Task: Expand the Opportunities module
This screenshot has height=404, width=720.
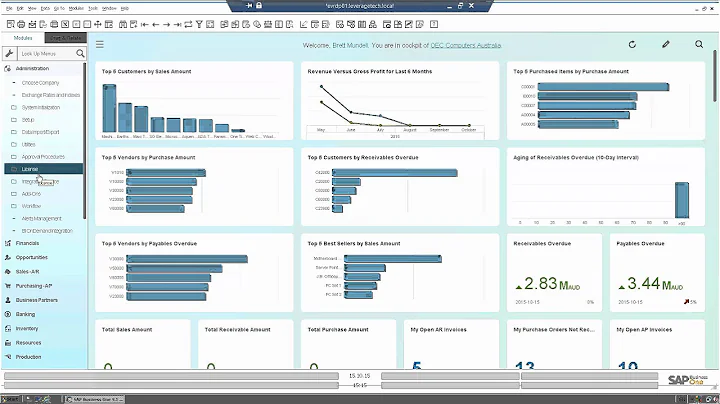Action: coord(32,258)
